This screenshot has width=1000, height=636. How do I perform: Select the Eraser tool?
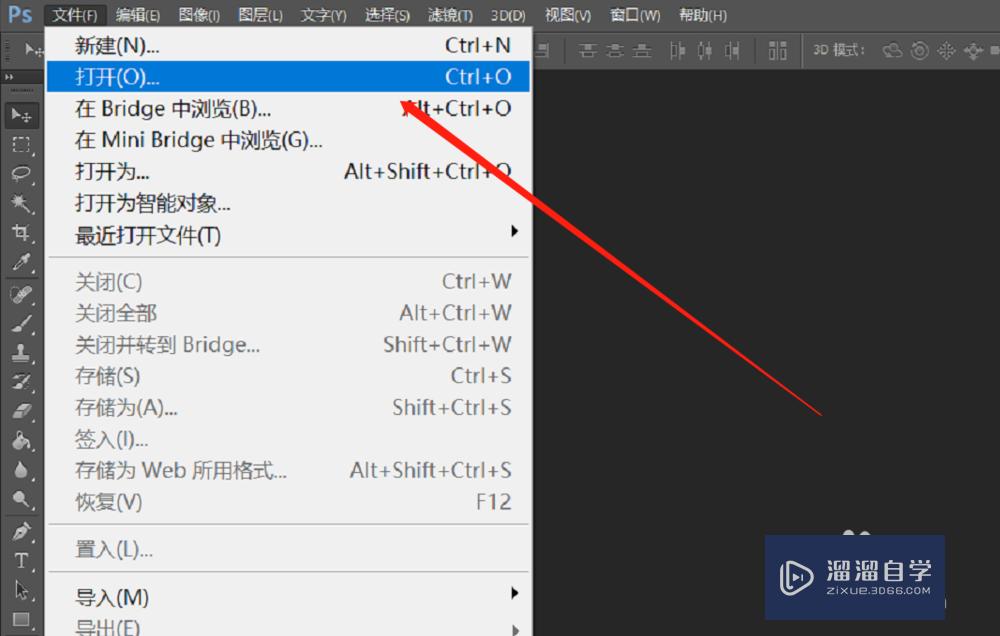point(21,411)
